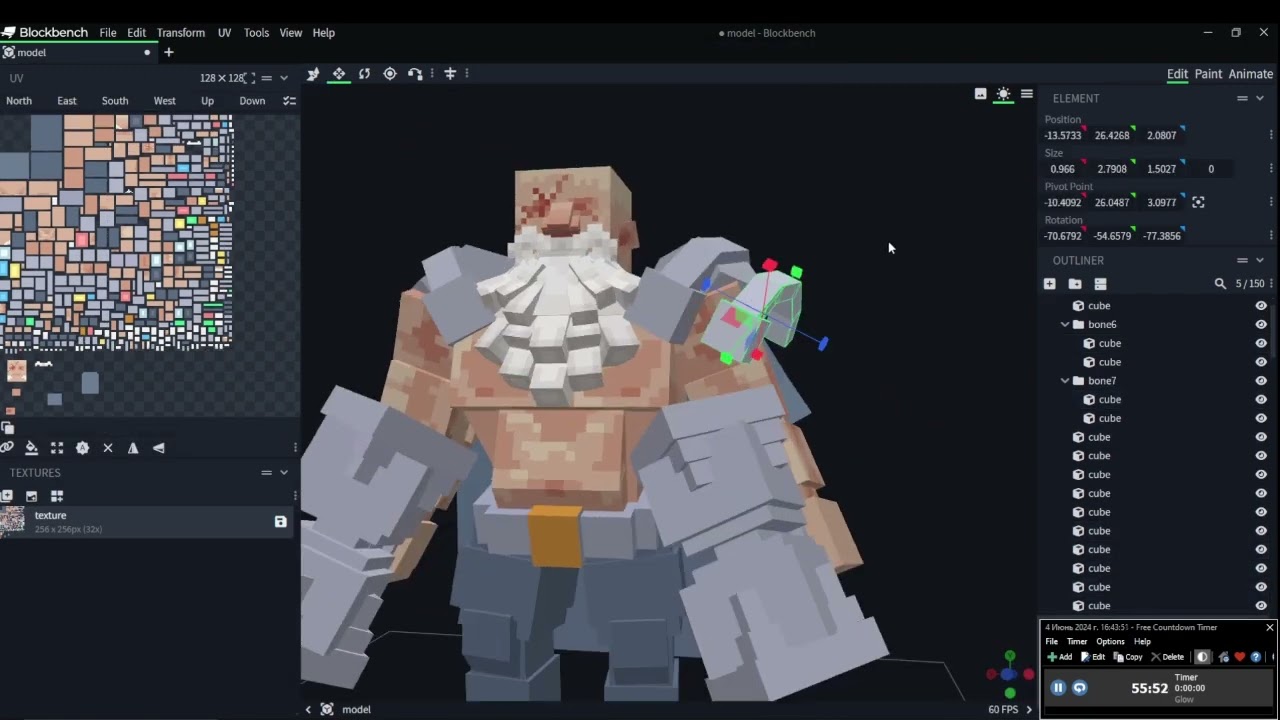
Task: Click the viewport hamburger menu icon
Action: [1027, 94]
